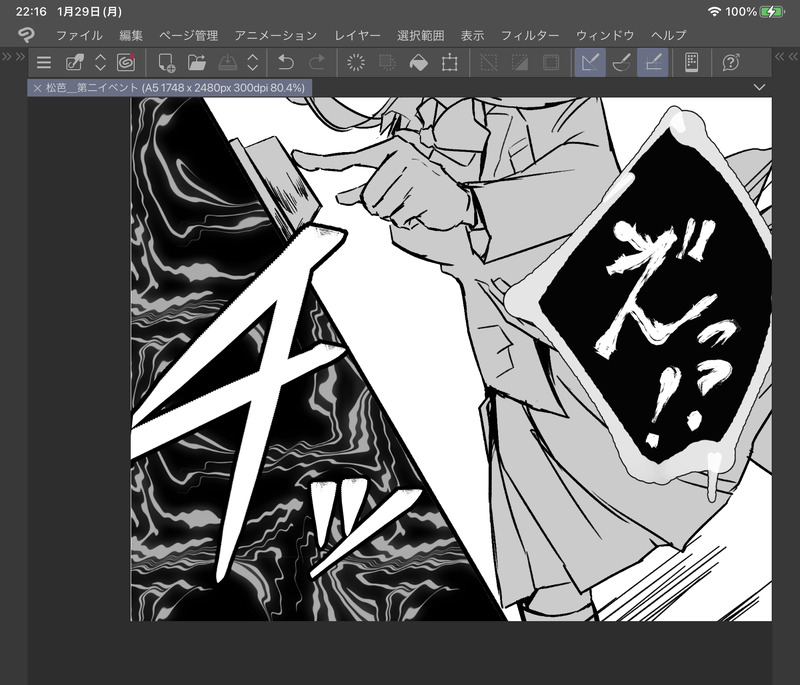Expand the inner left palette dock arrows
The height and width of the screenshot is (685, 800).
coord(20,56)
